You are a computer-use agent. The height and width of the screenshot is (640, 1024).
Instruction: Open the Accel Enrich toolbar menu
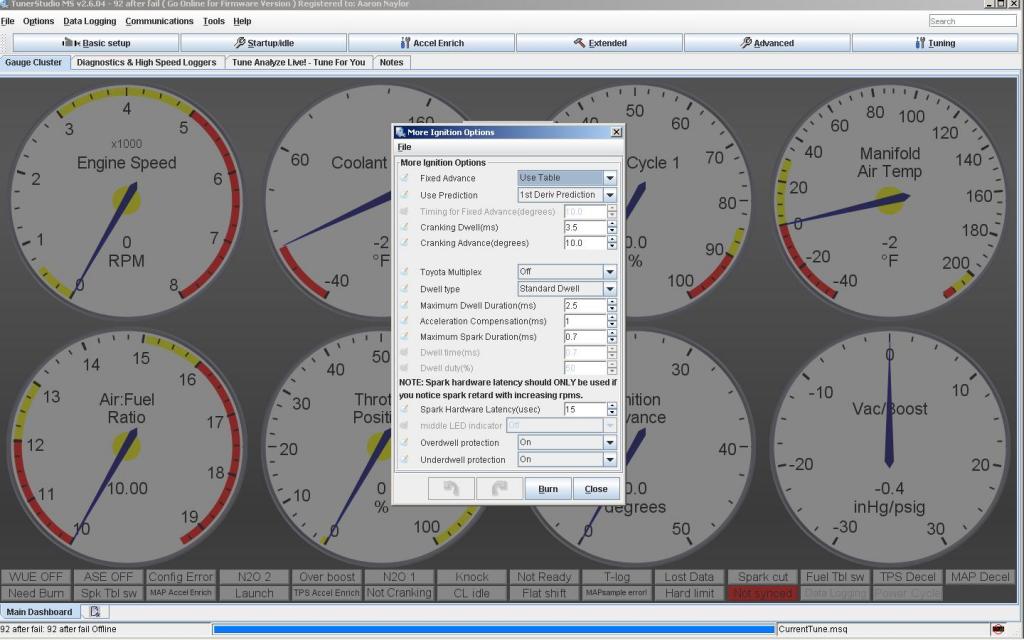pos(432,43)
